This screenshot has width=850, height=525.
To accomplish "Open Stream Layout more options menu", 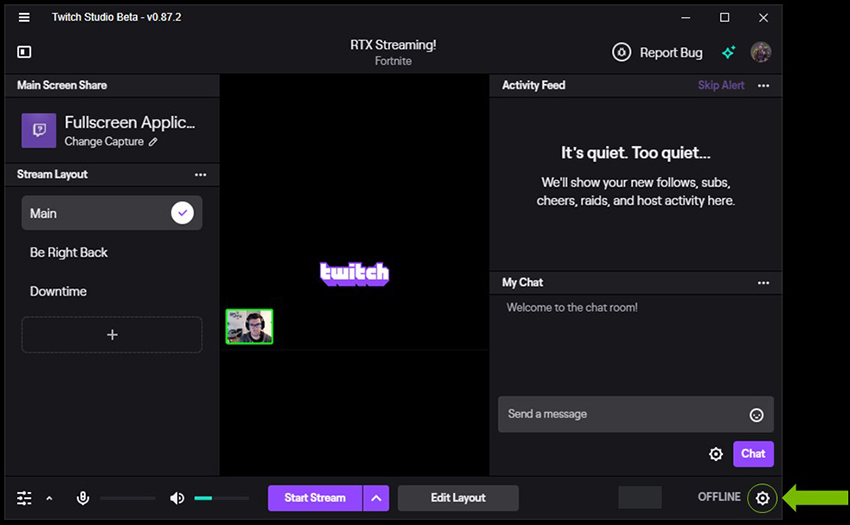I will [200, 174].
